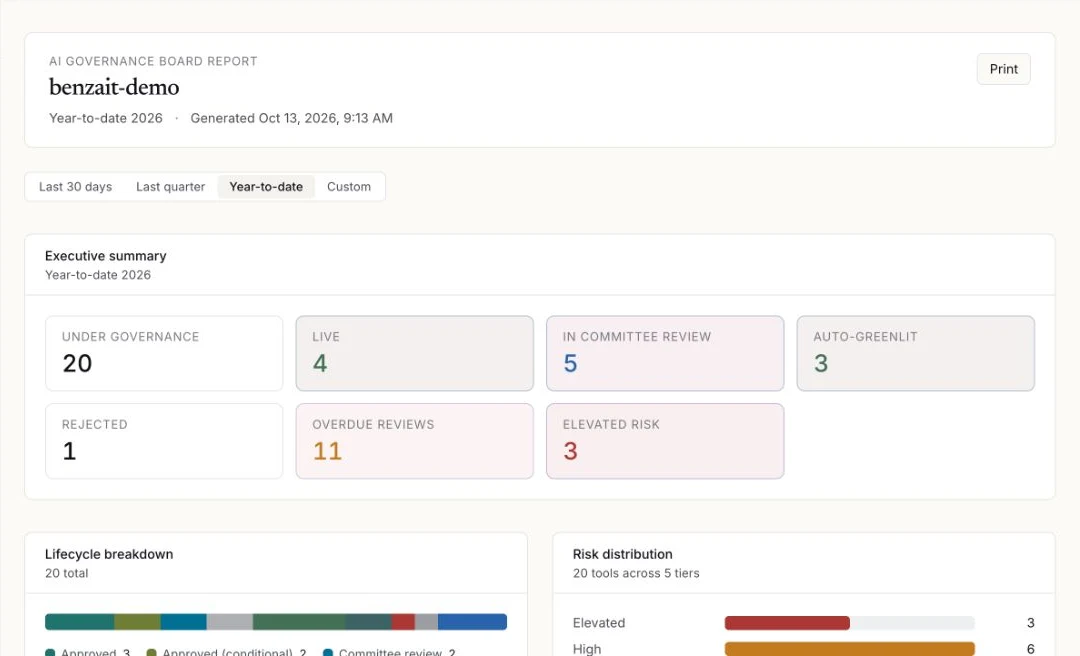Click the Risk distribution heading
This screenshot has width=1080, height=656.
pos(623,554)
